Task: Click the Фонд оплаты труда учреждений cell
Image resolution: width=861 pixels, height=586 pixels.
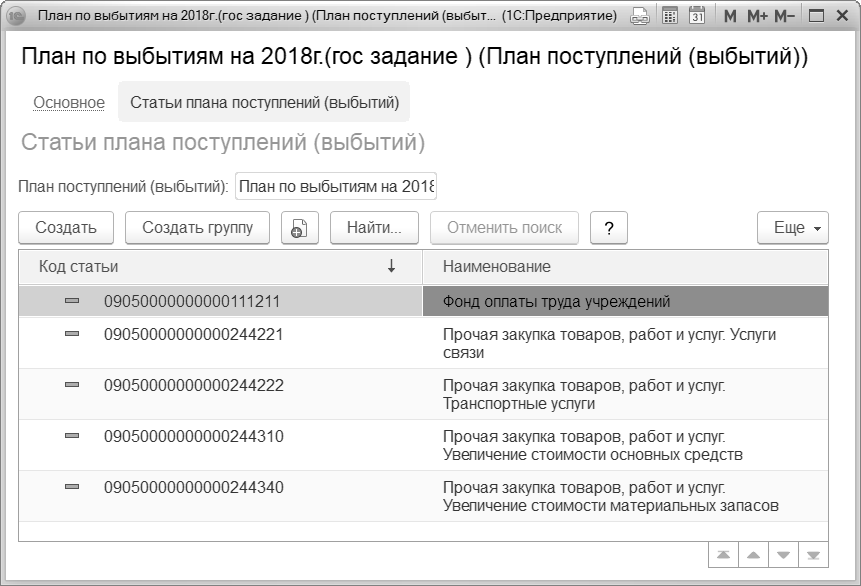Action: coord(625,301)
